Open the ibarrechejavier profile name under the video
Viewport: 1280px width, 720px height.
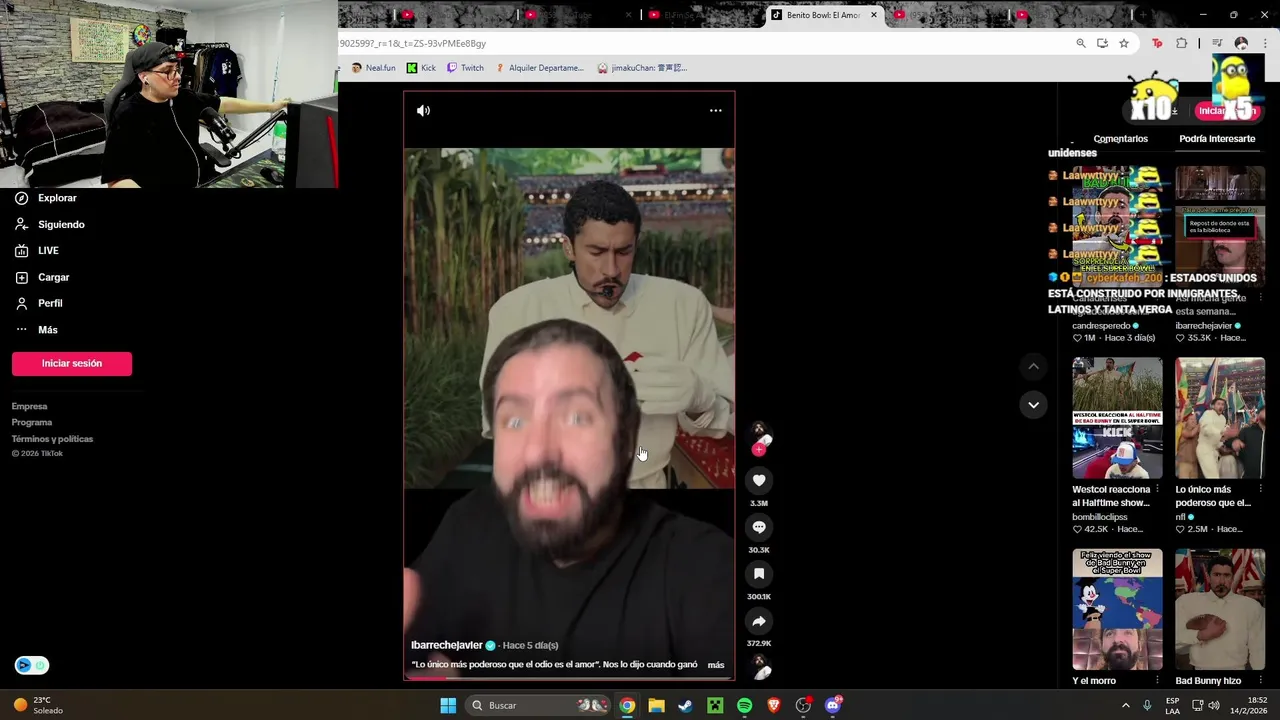(x=446, y=645)
